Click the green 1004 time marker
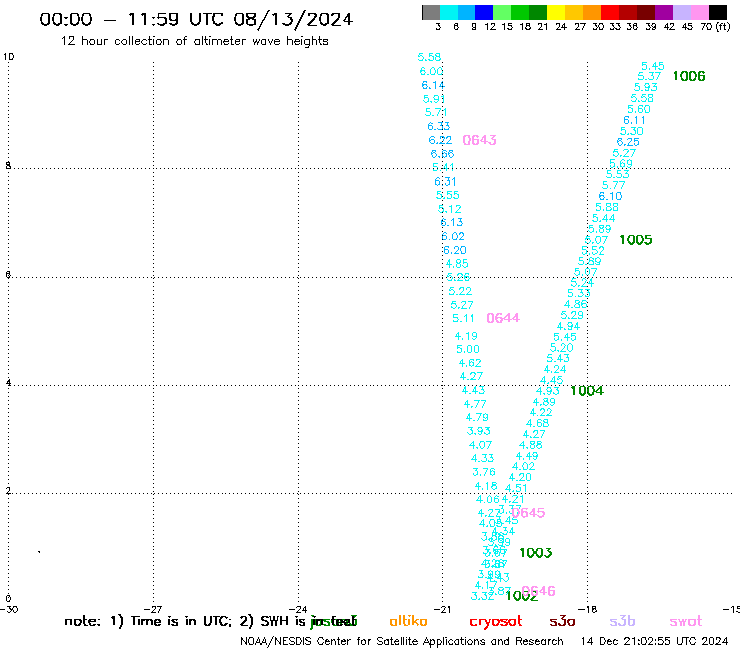 587,391
